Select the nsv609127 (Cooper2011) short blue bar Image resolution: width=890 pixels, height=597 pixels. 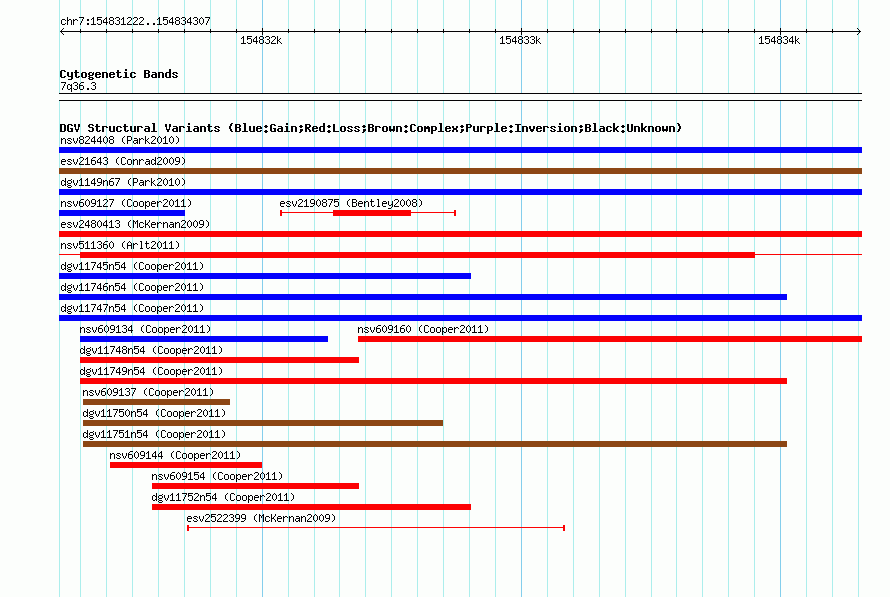[122, 213]
